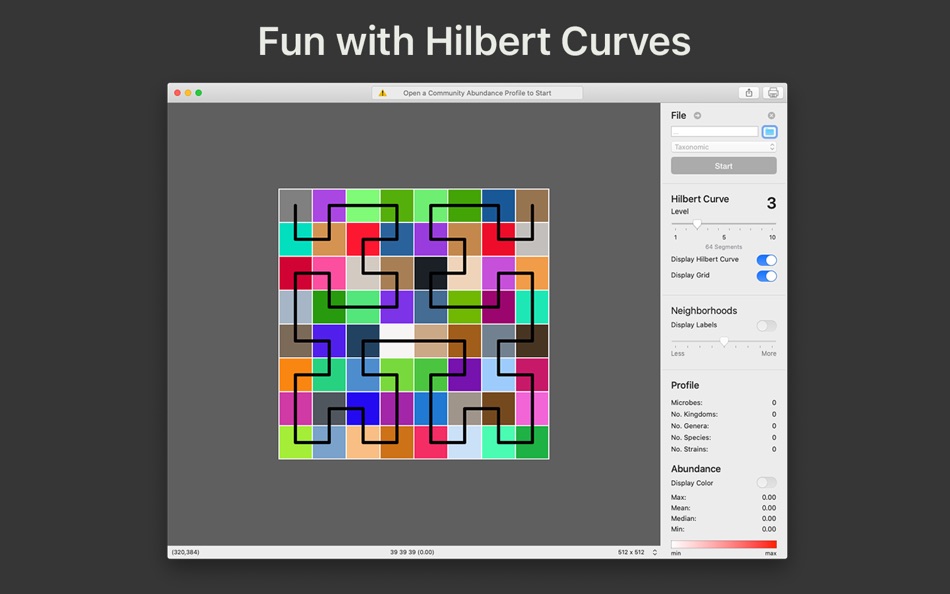The image size is (950, 594).
Task: Click the warning triangle icon in the title bar
Action: click(382, 93)
